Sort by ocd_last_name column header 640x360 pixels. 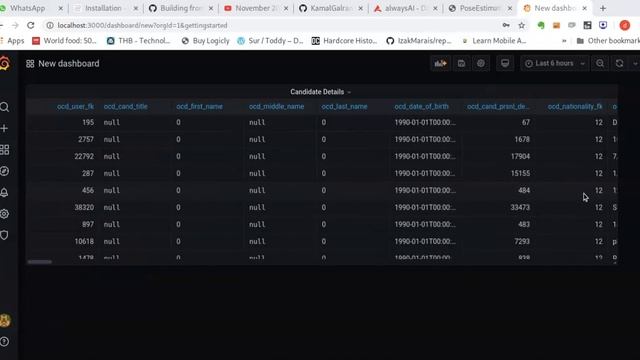coord(344,107)
